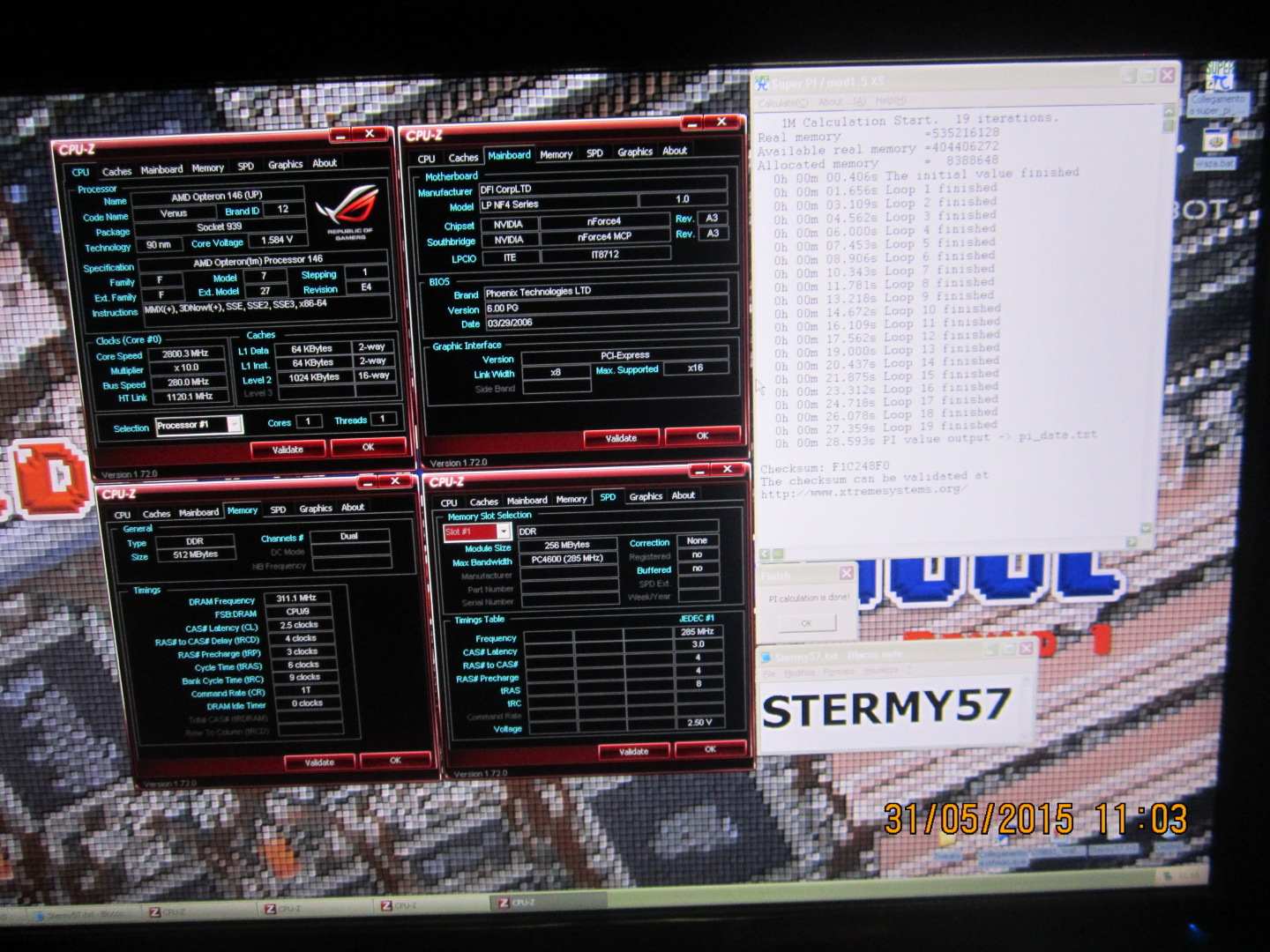Click Validate in the CPU-Z CPU window
This screenshot has height=952, width=1270.
288,450
